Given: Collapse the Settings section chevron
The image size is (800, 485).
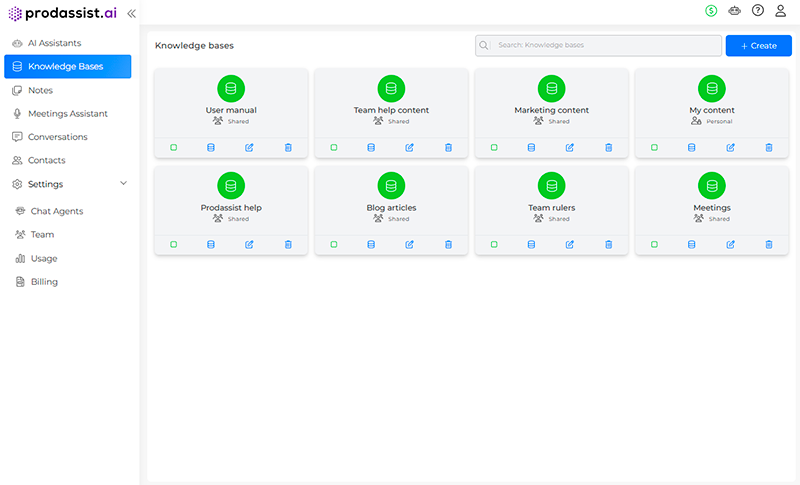Looking at the screenshot, I should (x=123, y=184).
